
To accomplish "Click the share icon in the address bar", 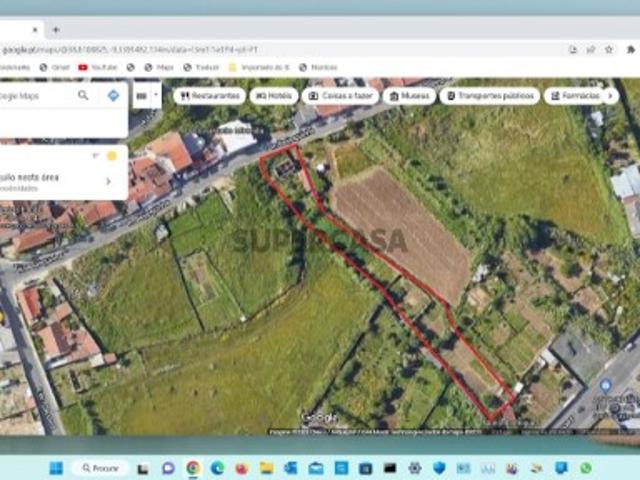I will [589, 49].
